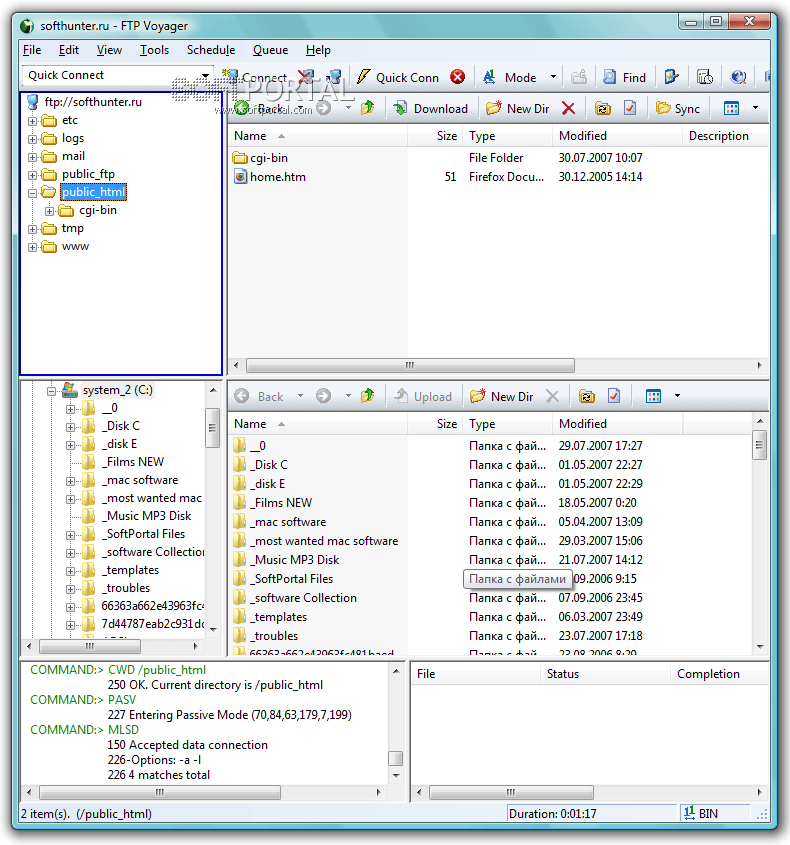Click the command log horizontal scrollbar thumb
790x845 pixels.
click(160, 792)
